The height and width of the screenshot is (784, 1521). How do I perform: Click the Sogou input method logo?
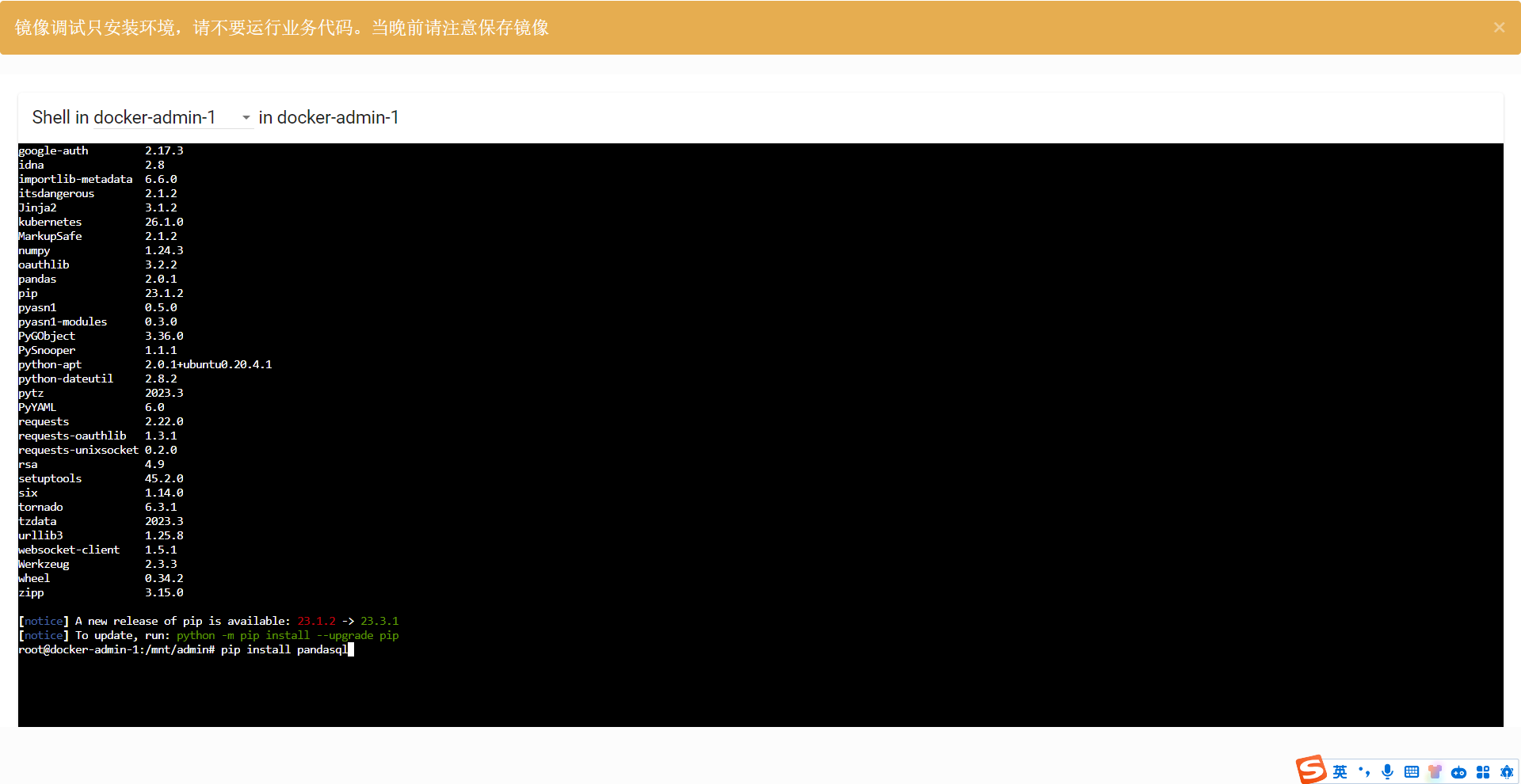pyautogui.click(x=1311, y=769)
